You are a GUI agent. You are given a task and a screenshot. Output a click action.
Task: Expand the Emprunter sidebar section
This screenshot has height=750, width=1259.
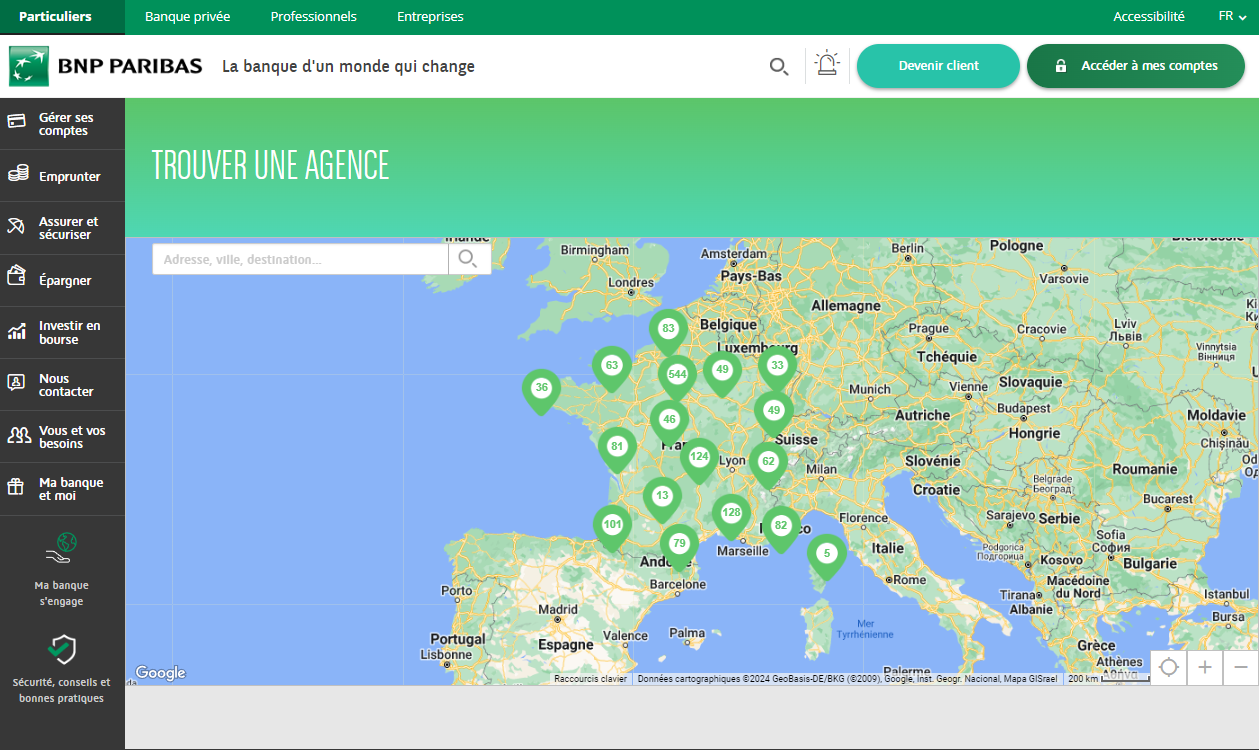point(62,176)
